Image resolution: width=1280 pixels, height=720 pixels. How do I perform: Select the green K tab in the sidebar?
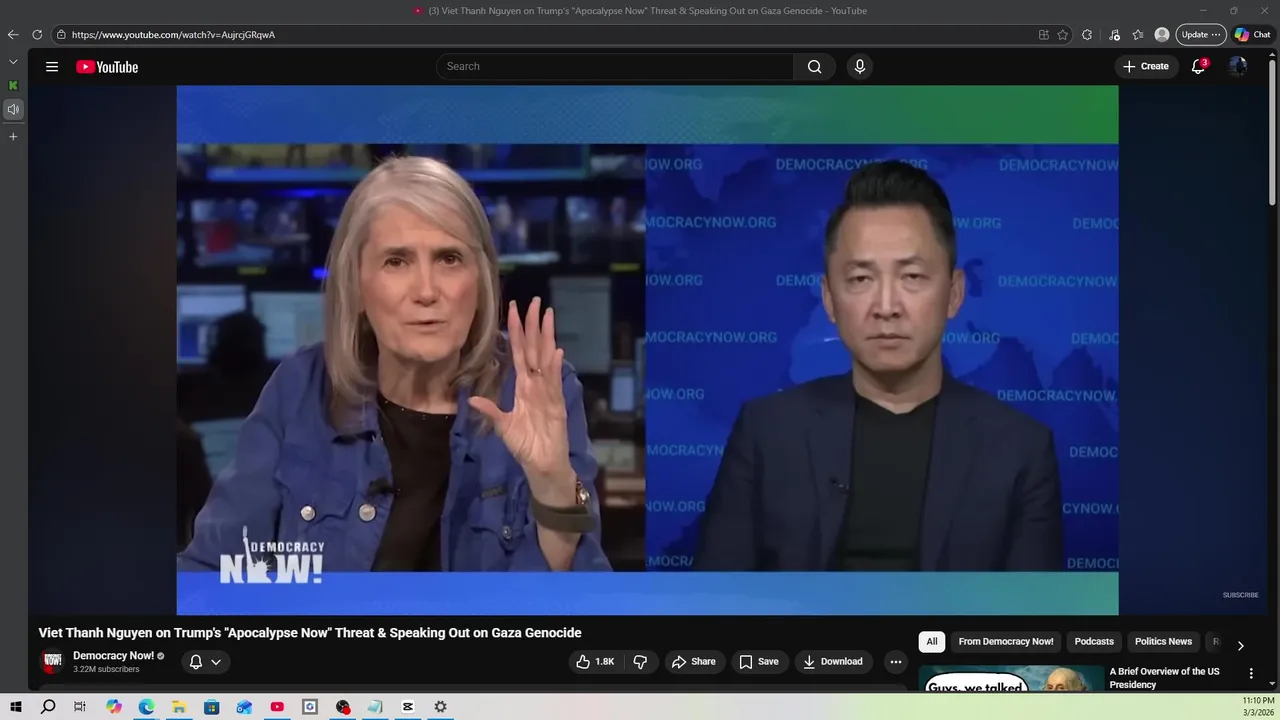pos(13,85)
